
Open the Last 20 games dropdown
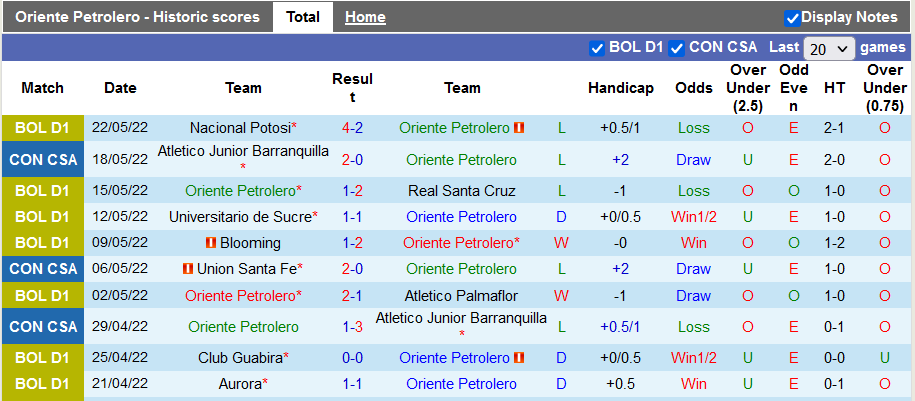click(829, 48)
